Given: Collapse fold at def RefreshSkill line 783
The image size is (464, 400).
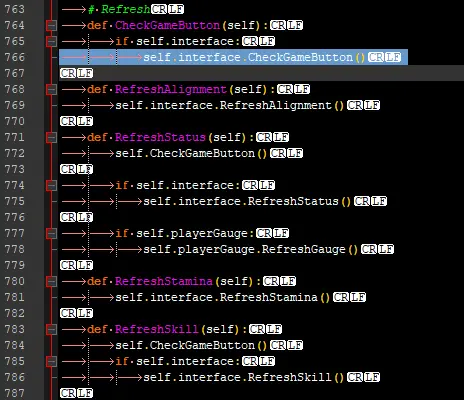Looking at the screenshot, I should point(52,329).
